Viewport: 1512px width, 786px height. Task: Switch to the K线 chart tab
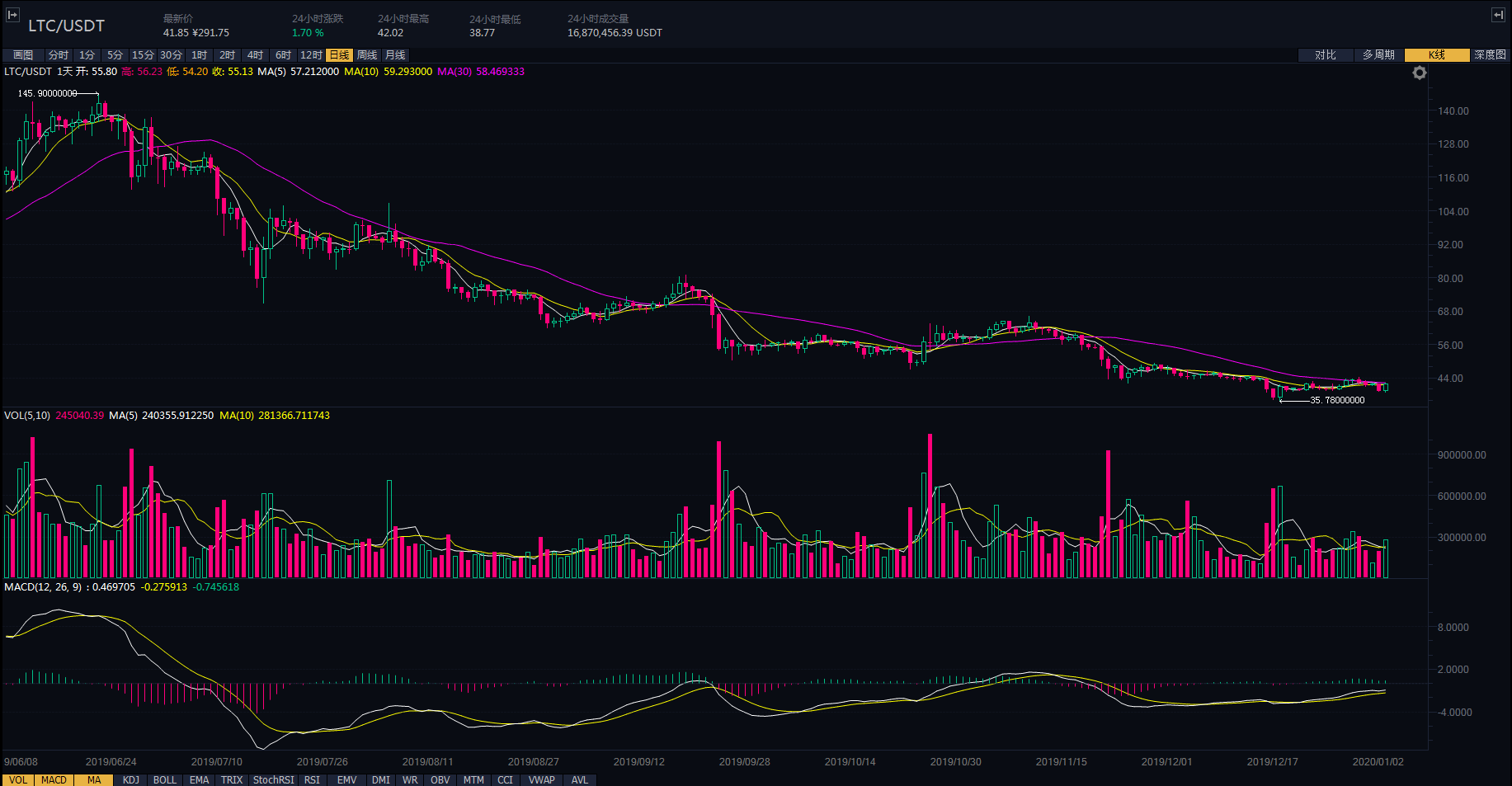[1437, 55]
